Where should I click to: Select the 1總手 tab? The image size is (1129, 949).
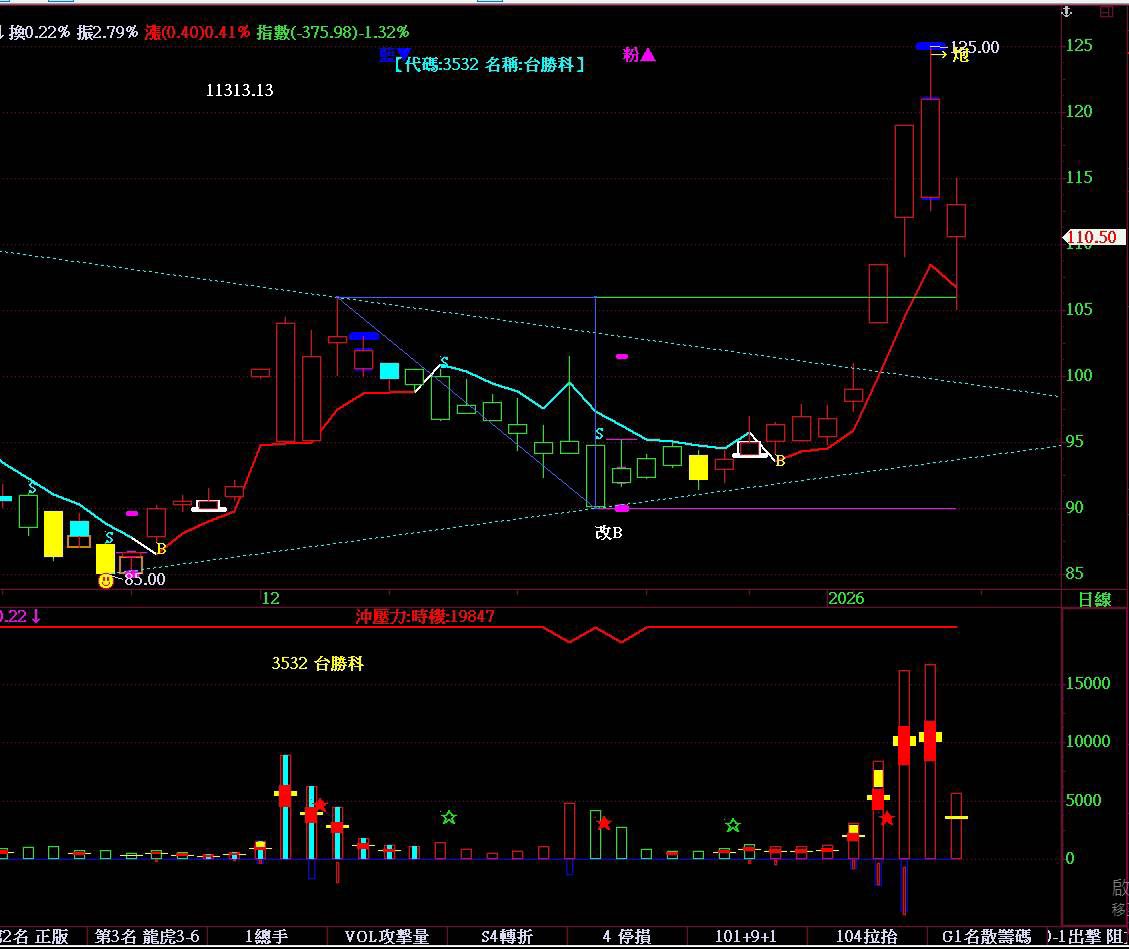coord(266,936)
